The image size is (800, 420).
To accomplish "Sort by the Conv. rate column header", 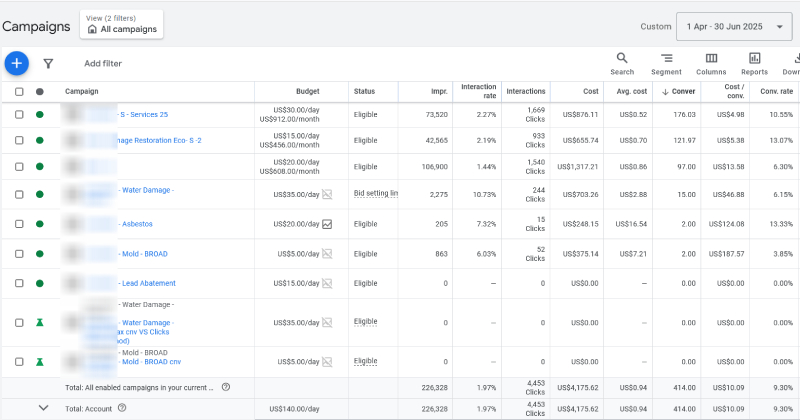I will click(777, 91).
